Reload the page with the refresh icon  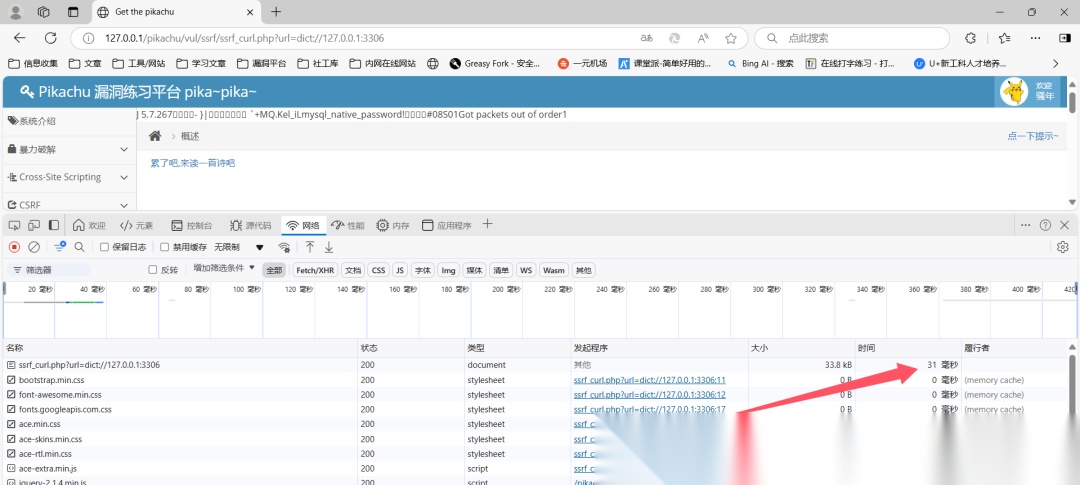pos(50,38)
